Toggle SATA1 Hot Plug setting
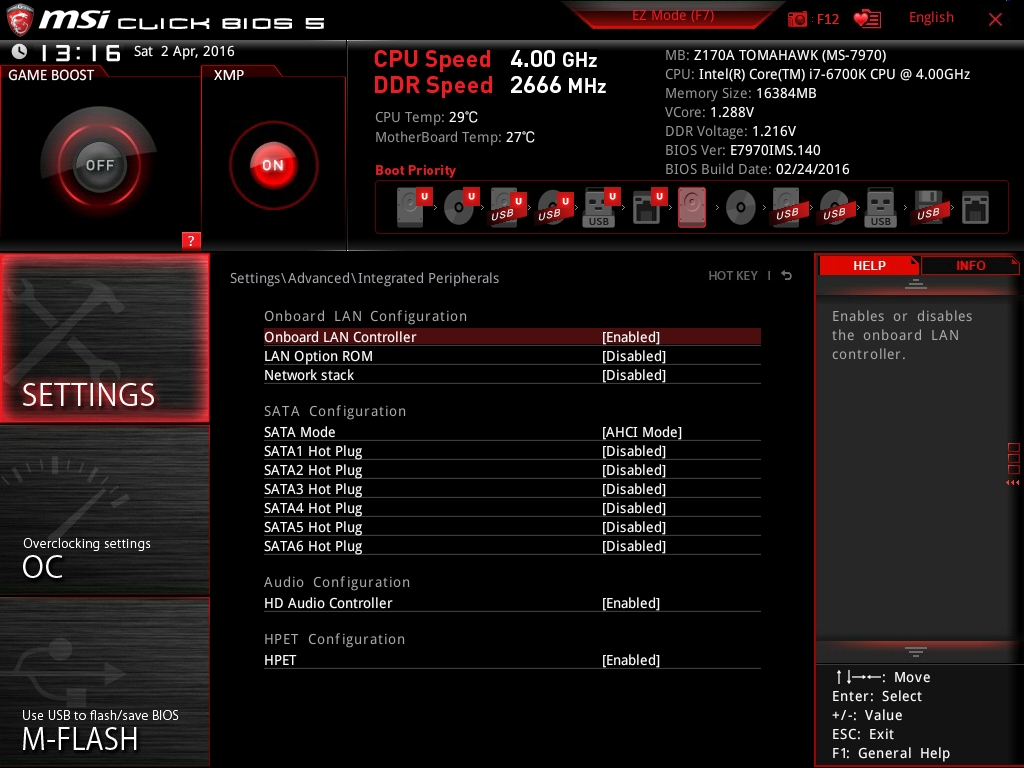The height and width of the screenshot is (768, 1024). 512,451
